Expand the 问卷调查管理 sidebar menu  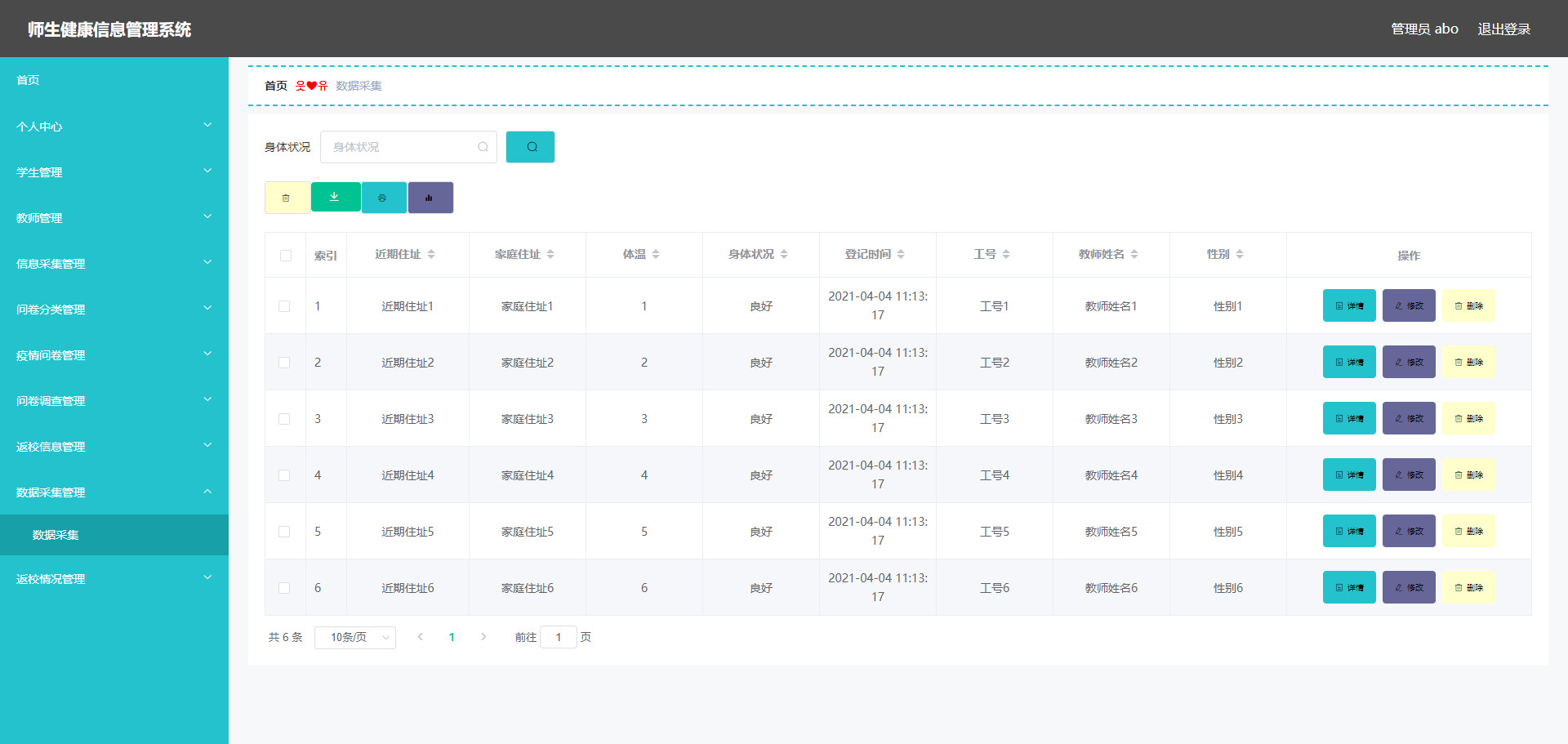pyautogui.click(x=114, y=401)
